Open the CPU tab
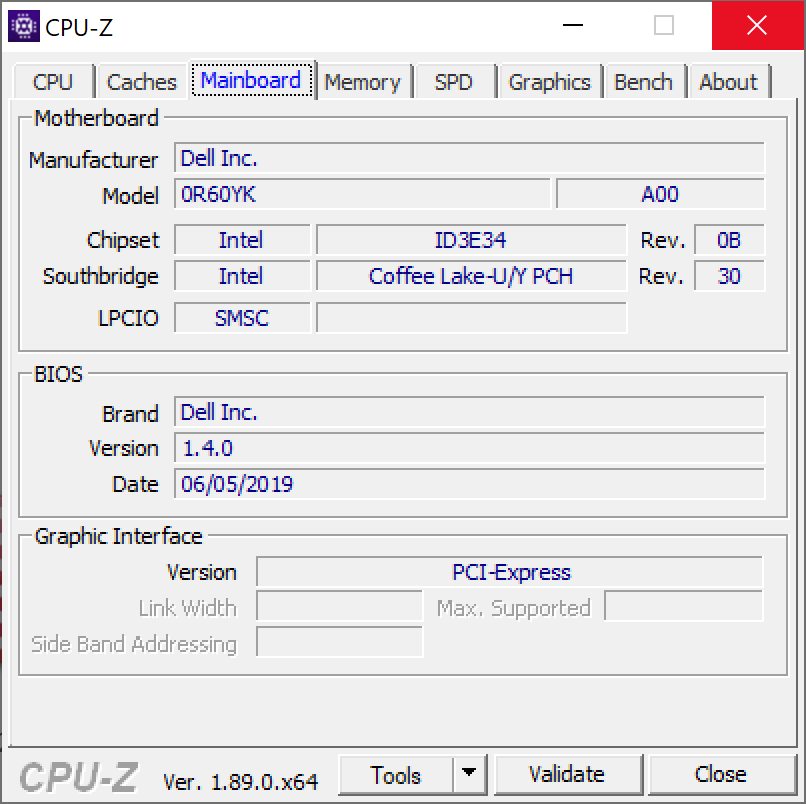806x804 pixels. click(53, 82)
